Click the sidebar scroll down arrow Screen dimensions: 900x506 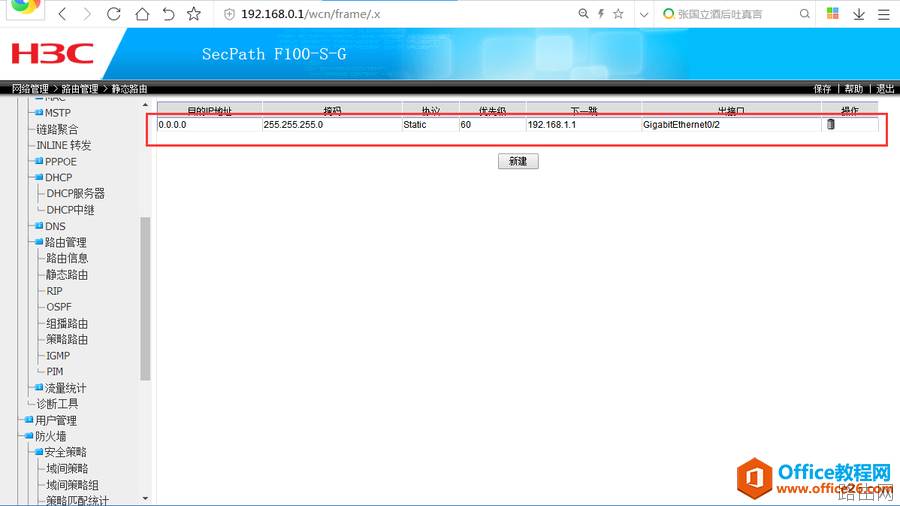[145, 499]
